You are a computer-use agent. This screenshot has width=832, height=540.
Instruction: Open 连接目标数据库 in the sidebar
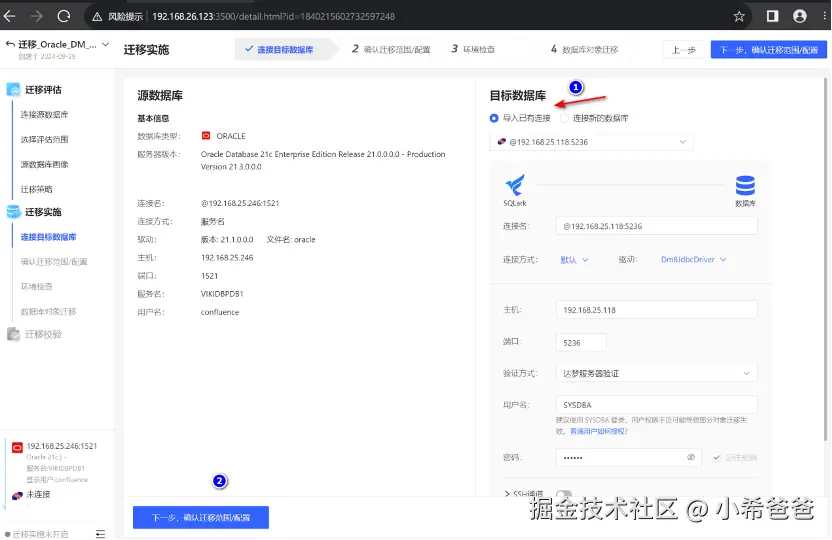(x=48, y=237)
